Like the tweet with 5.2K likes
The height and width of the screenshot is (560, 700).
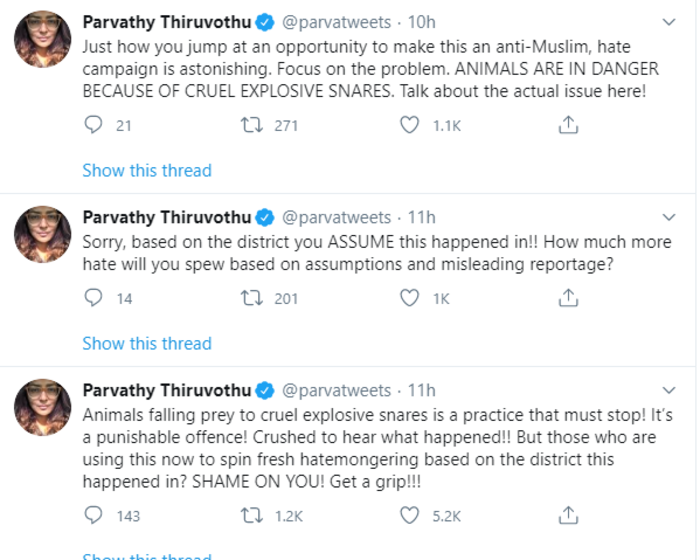pyautogui.click(x=409, y=515)
